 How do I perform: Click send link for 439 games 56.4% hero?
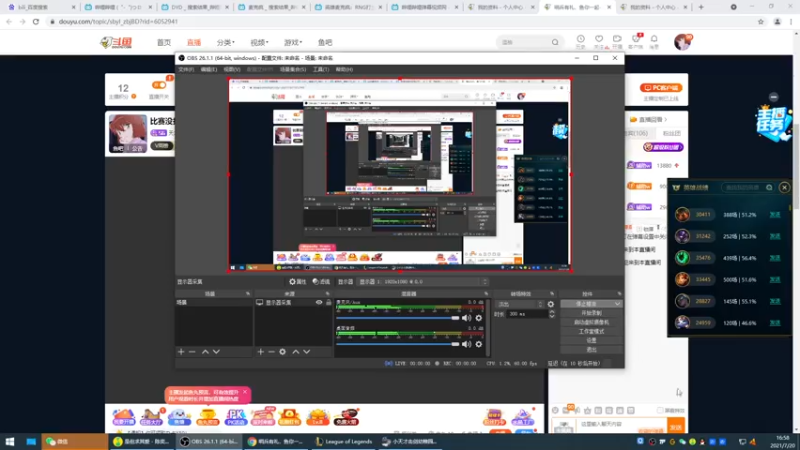[774, 258]
